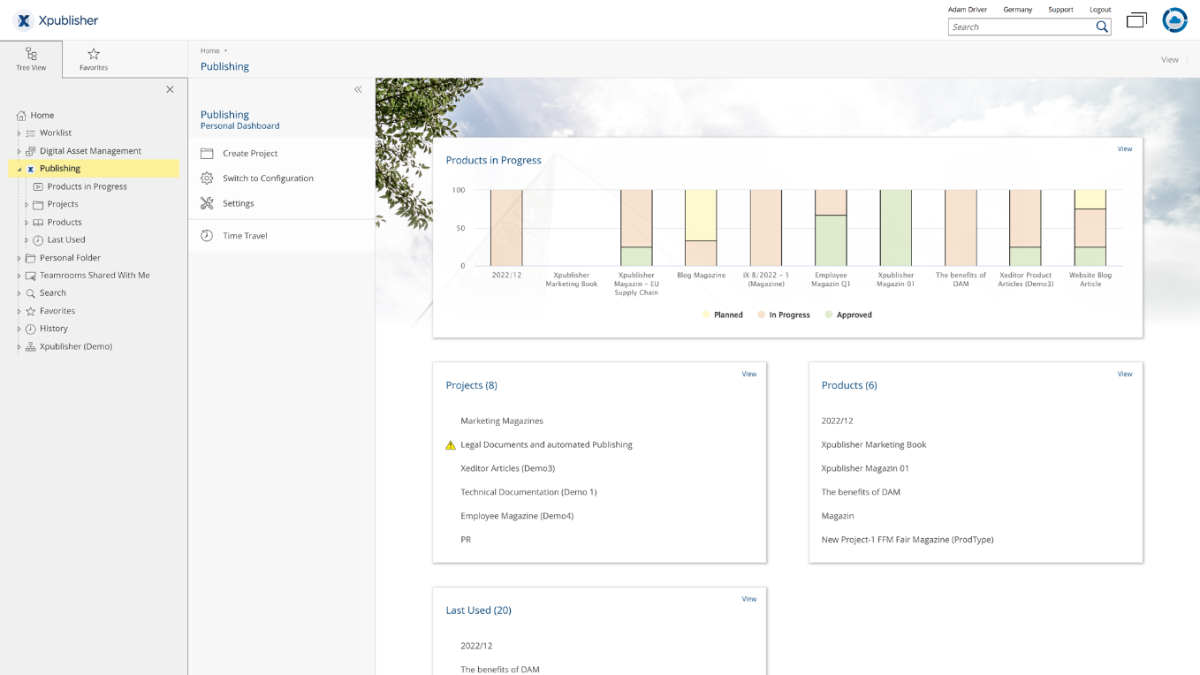Switch to the Tree View tab

tap(31, 59)
